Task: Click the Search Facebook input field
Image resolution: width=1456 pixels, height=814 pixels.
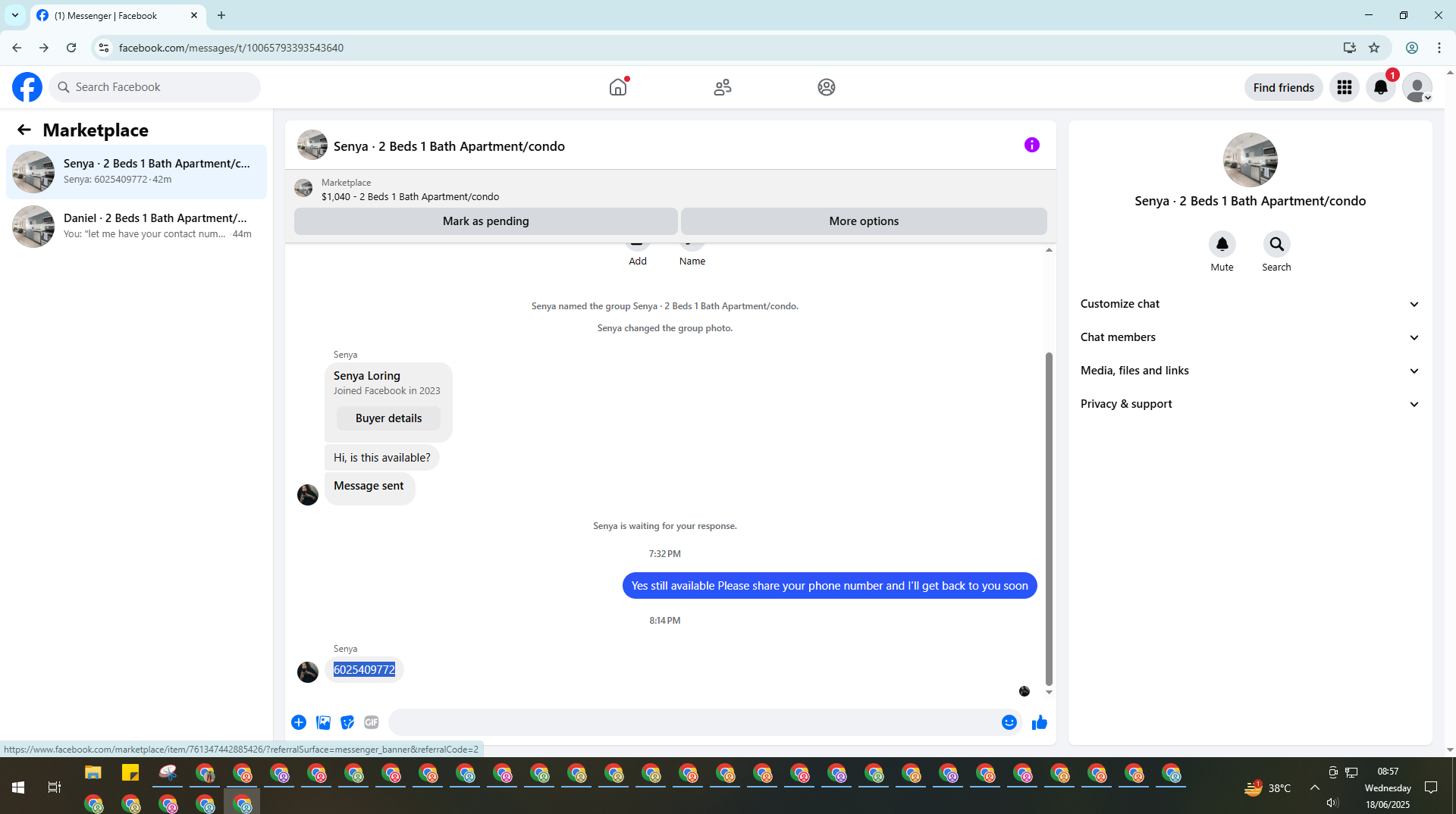Action: (155, 87)
